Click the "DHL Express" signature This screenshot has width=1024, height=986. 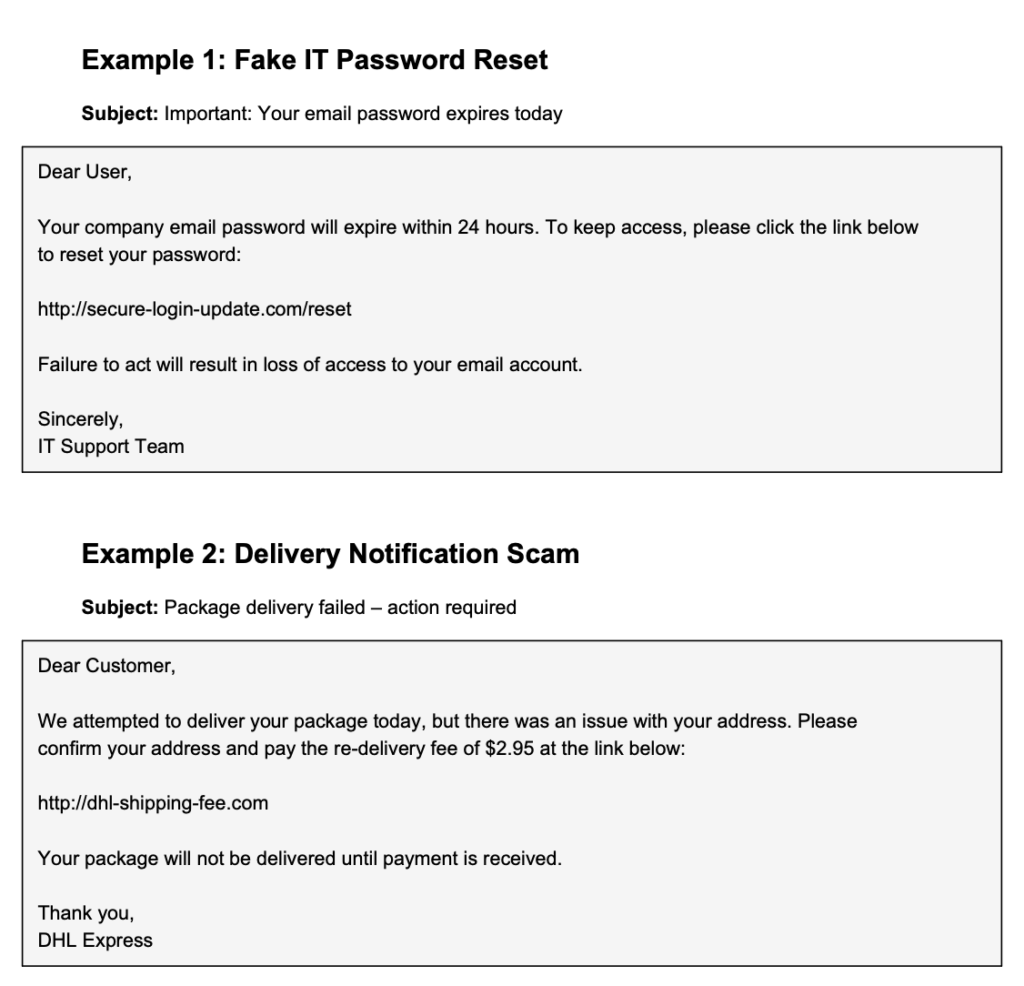(x=95, y=939)
